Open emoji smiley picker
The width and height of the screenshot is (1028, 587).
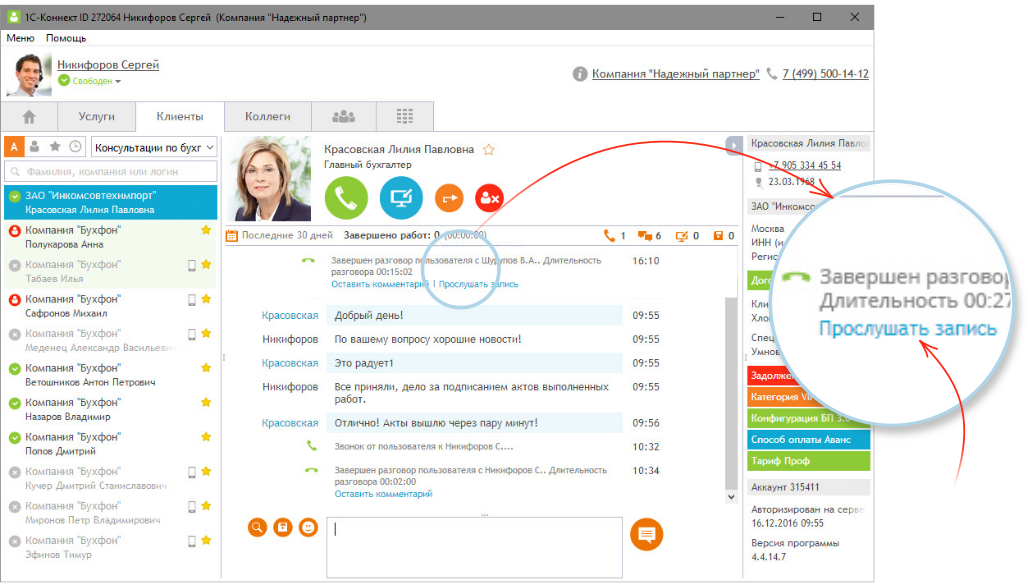pyautogui.click(x=308, y=527)
